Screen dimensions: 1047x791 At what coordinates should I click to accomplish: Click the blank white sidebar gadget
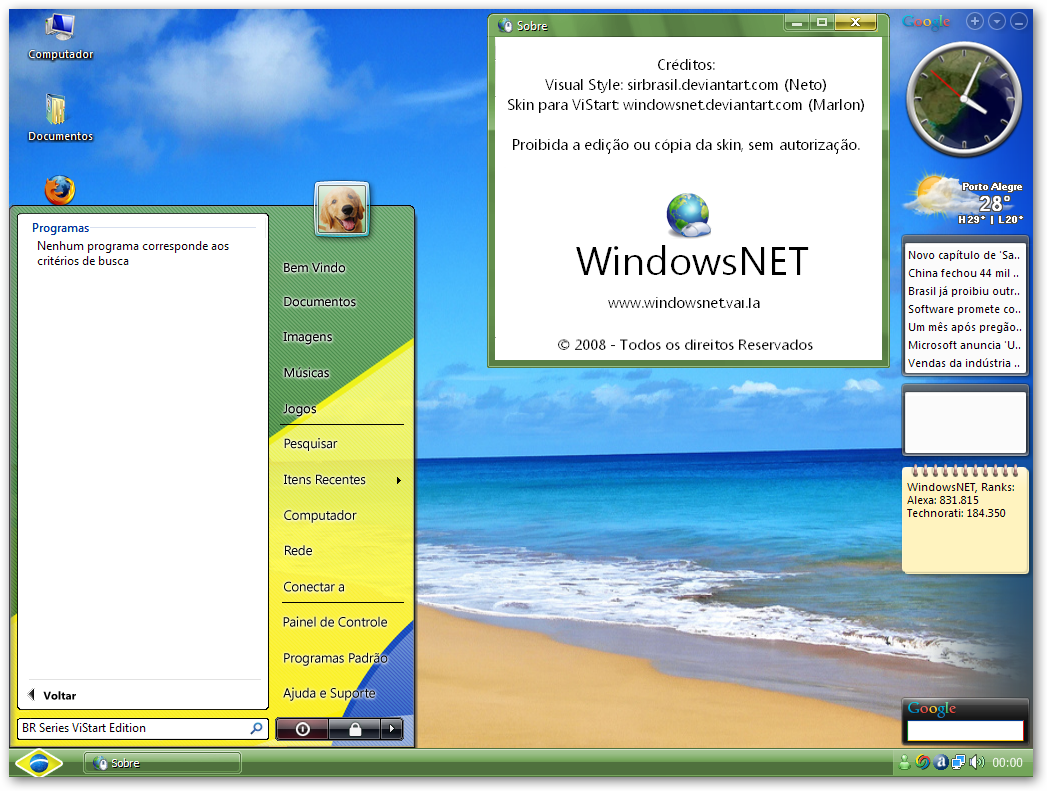965,422
